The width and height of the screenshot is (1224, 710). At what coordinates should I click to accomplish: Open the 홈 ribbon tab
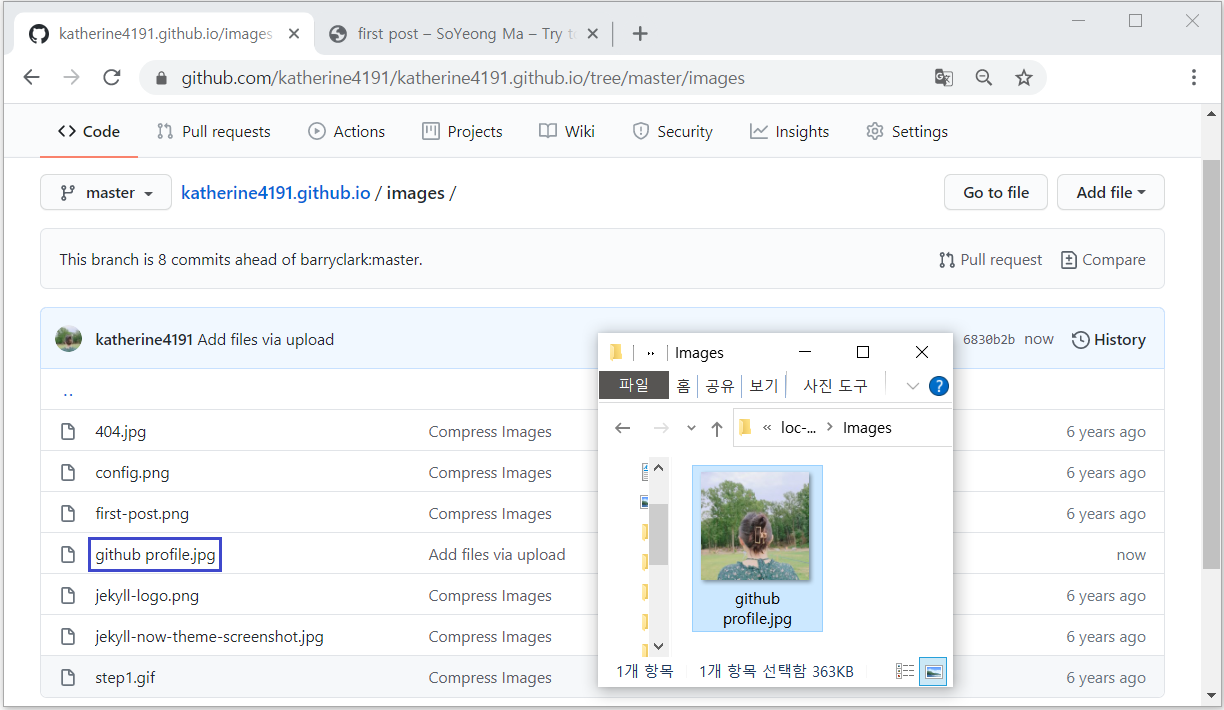(683, 385)
